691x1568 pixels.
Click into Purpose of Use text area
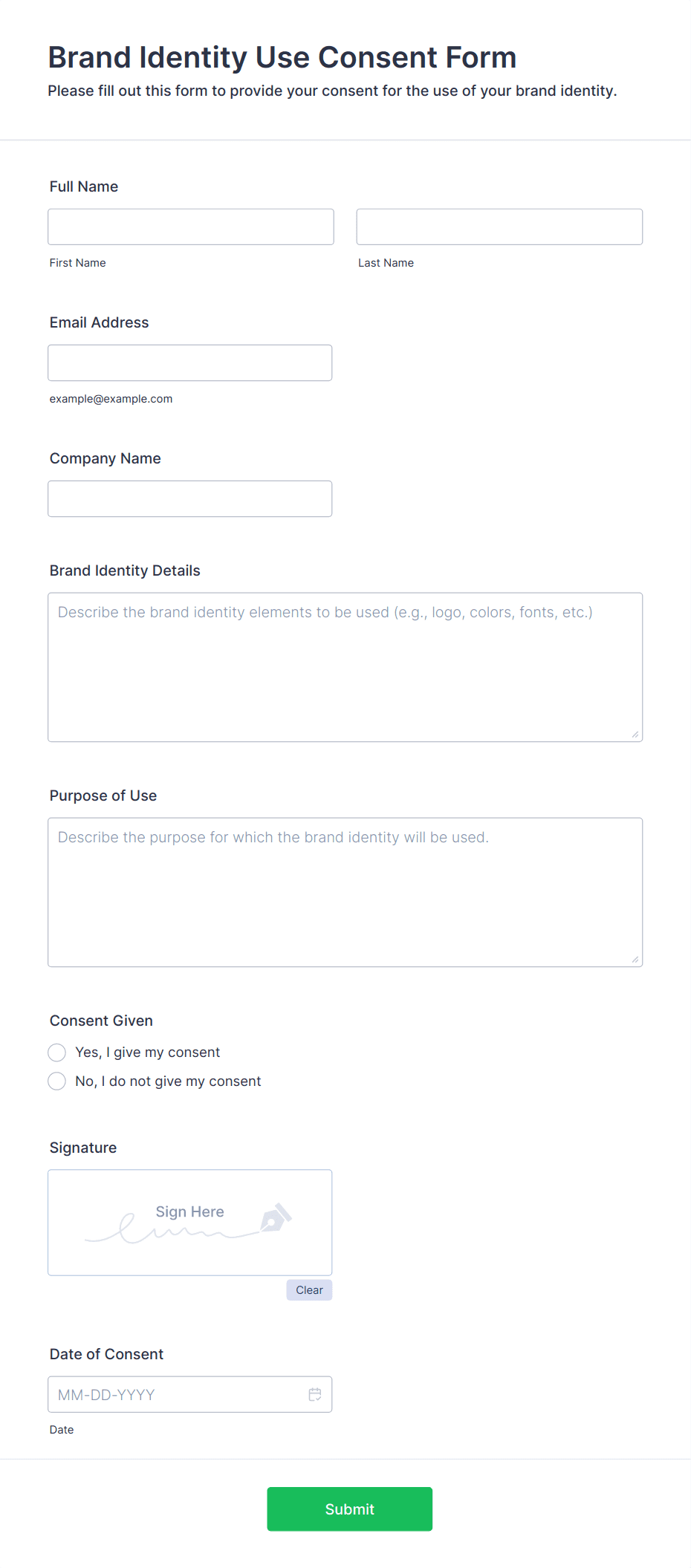coord(345,892)
